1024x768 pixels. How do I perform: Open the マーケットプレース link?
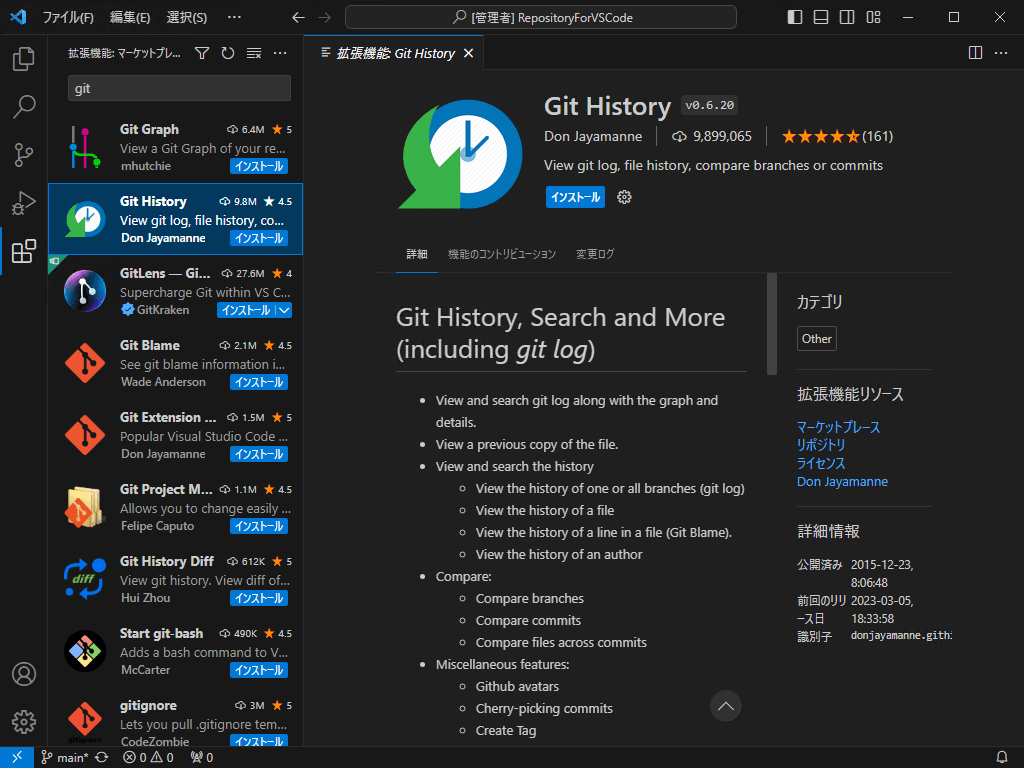(x=839, y=427)
